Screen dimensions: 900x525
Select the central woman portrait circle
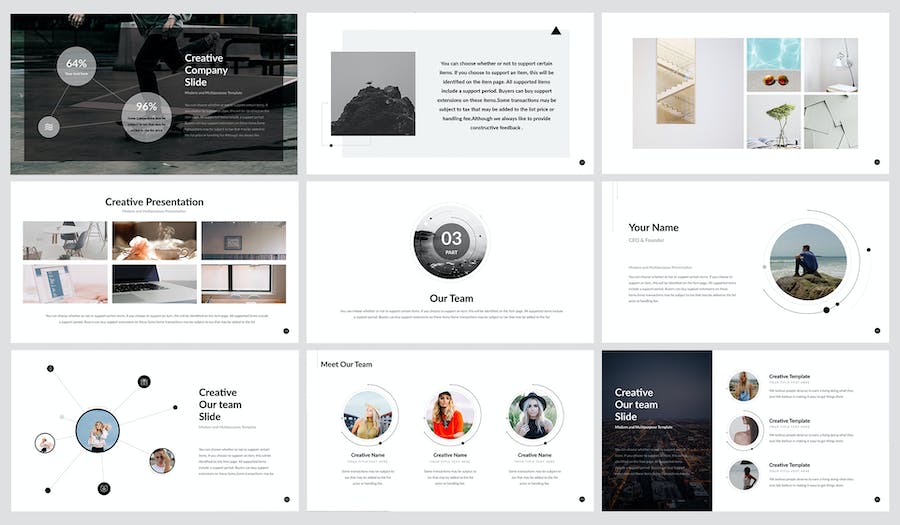98,430
